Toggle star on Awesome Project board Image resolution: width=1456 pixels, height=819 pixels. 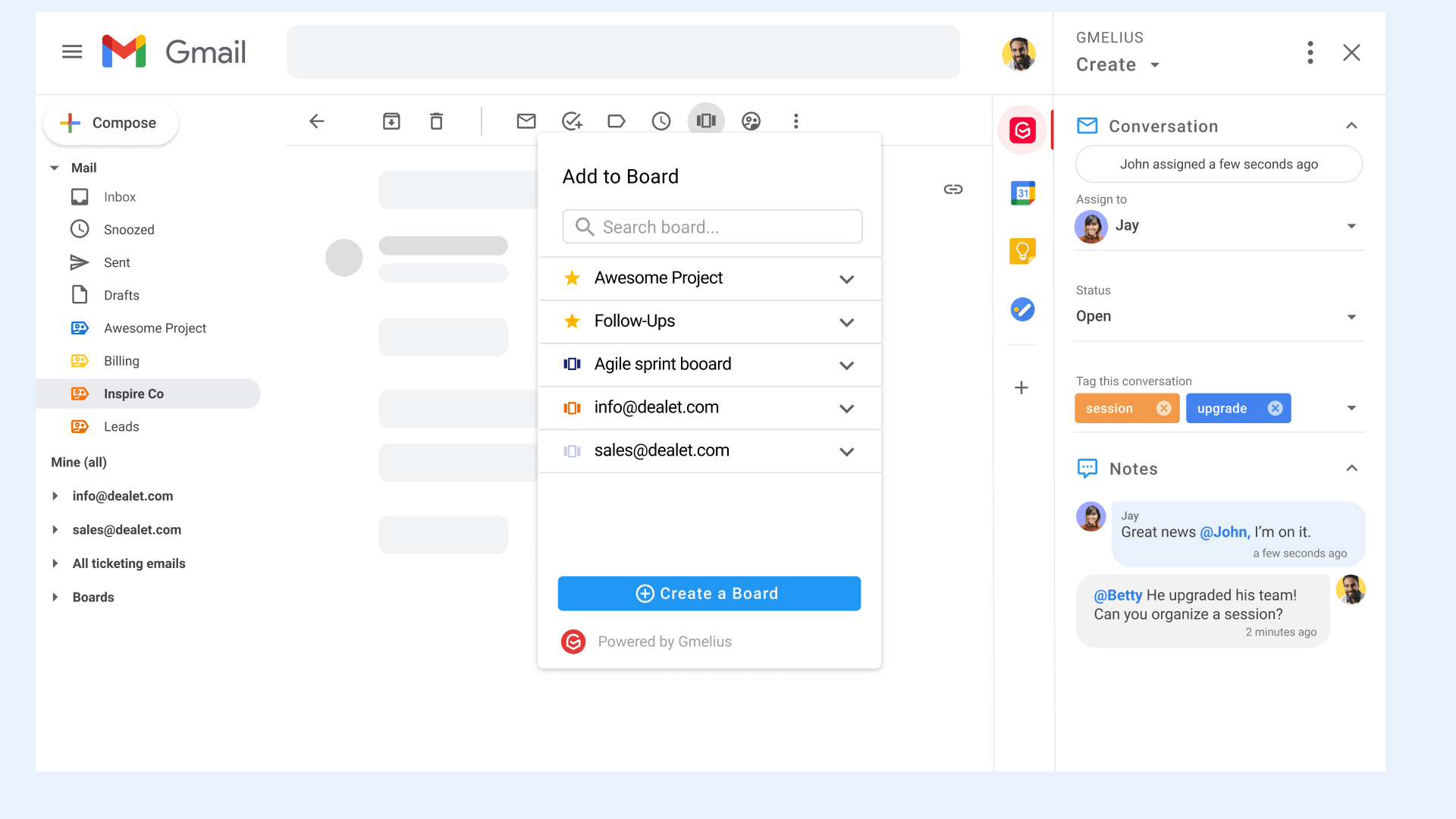573,278
